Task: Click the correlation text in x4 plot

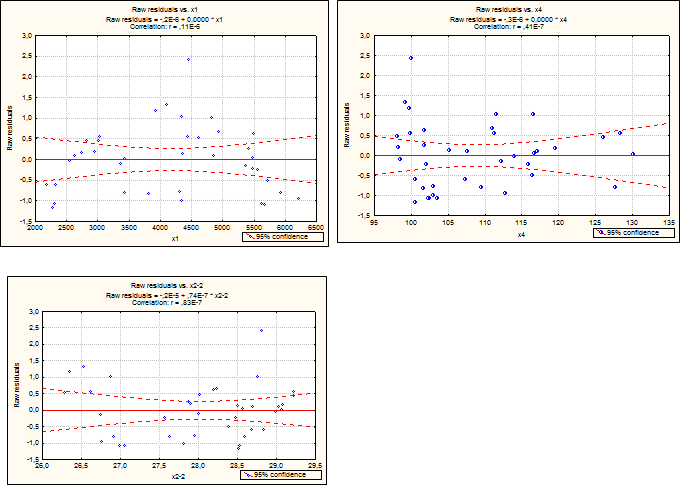Action: pyautogui.click(x=510, y=27)
